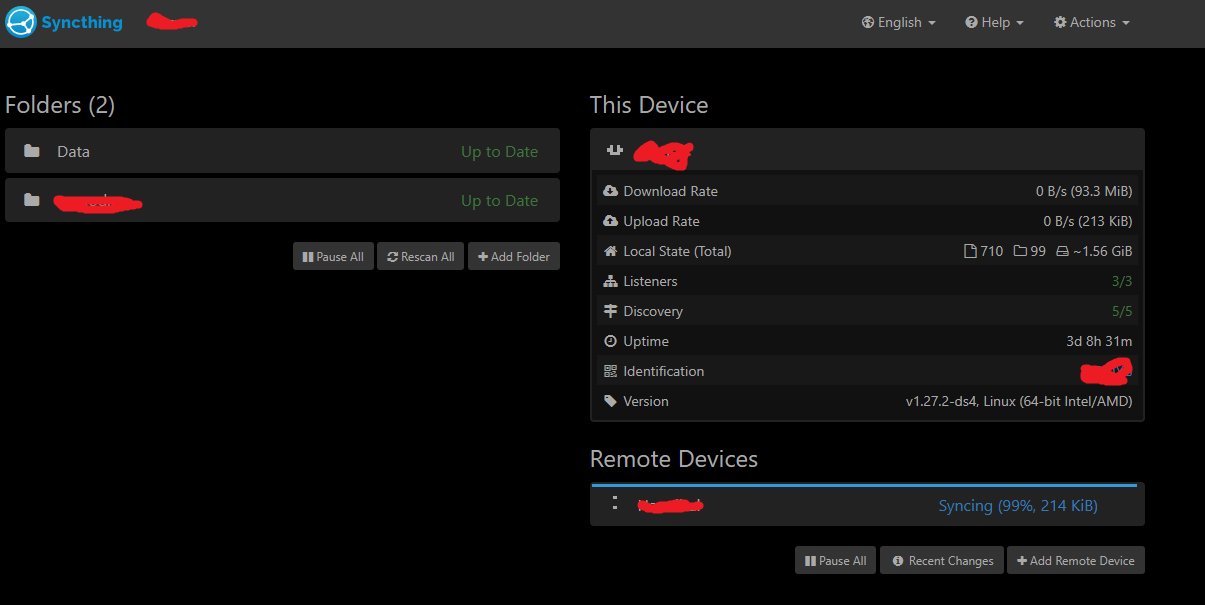Click the remote device sync progress bar

click(864, 484)
